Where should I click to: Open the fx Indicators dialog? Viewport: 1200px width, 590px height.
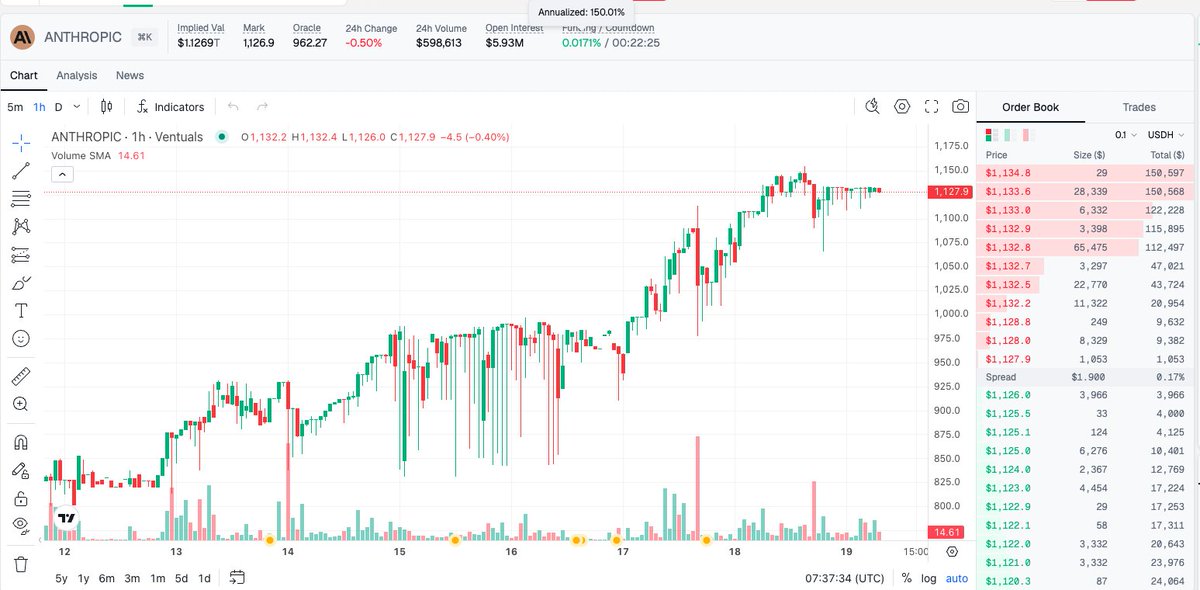[170, 107]
